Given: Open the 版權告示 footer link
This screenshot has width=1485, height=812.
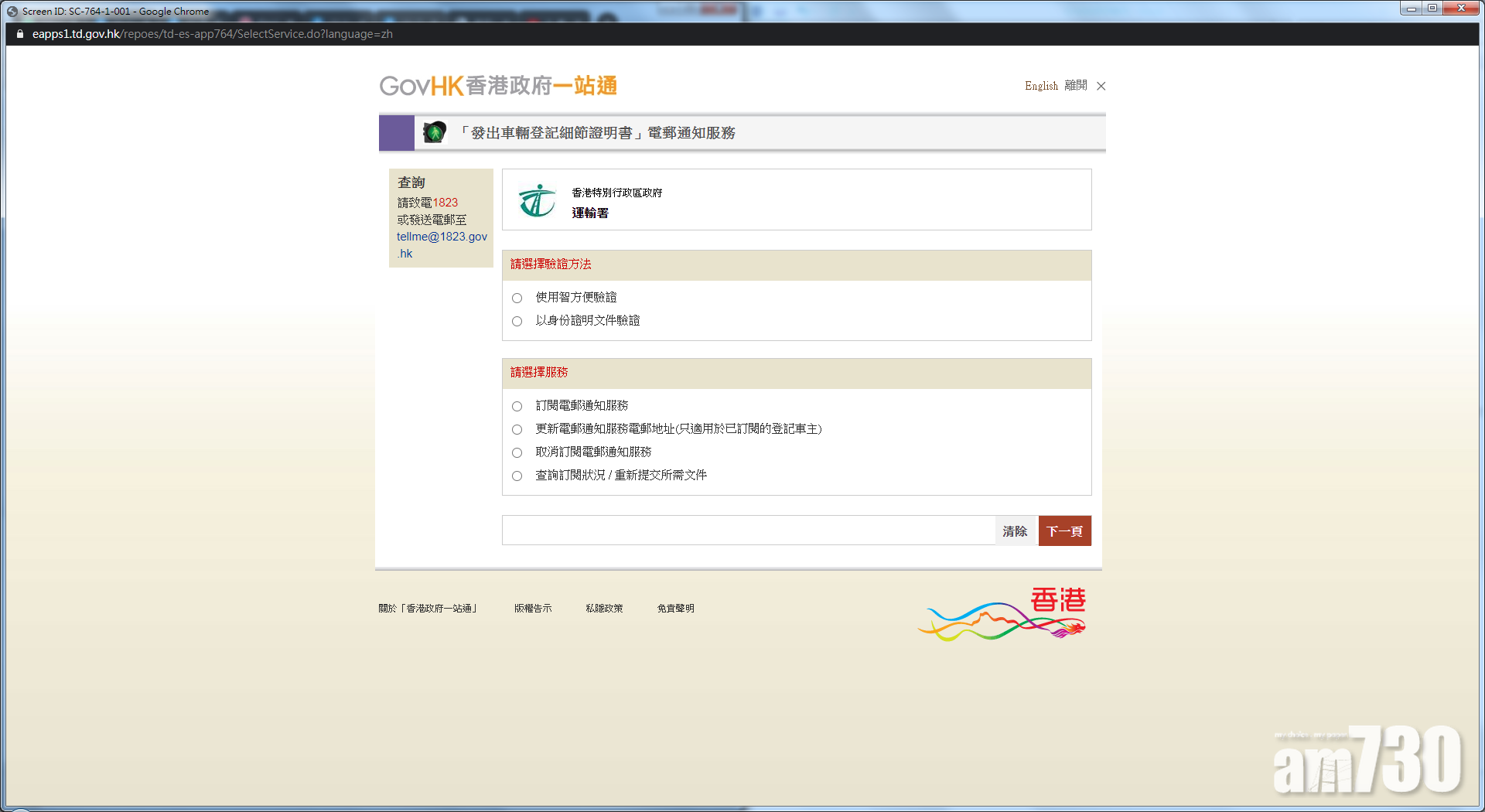Looking at the screenshot, I should pos(532,608).
